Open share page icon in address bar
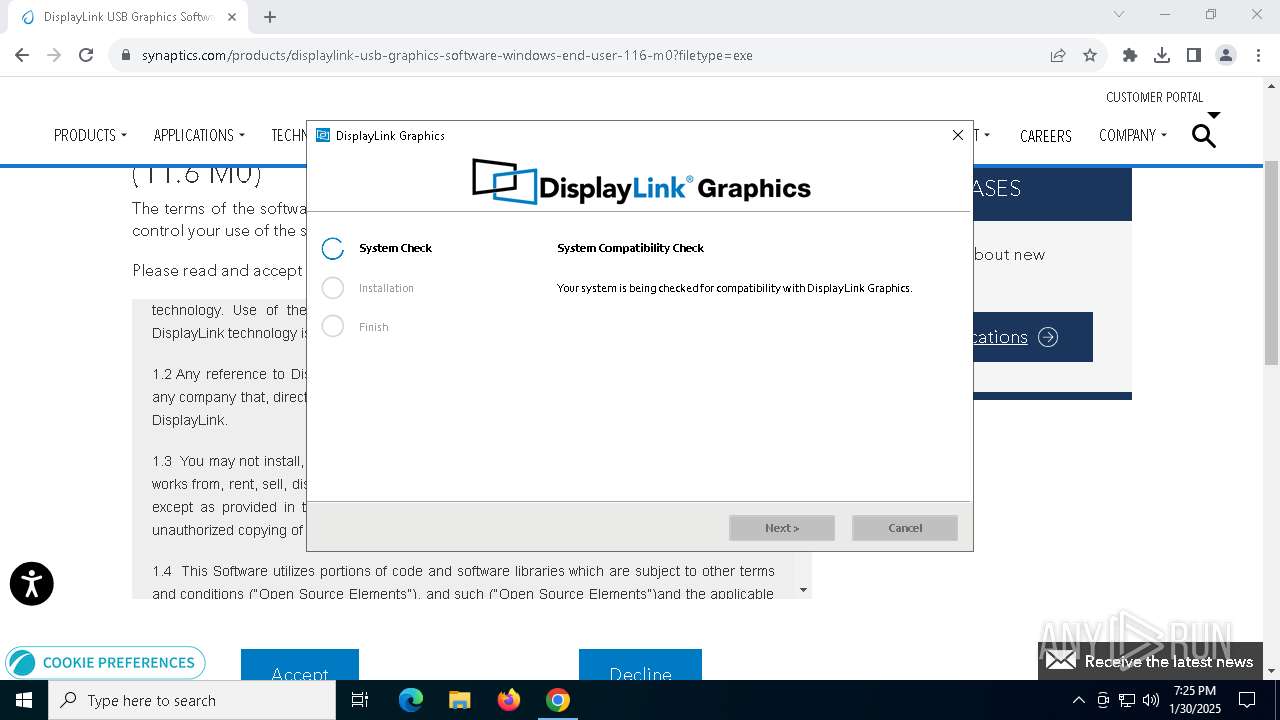The height and width of the screenshot is (720, 1280). point(1058,55)
